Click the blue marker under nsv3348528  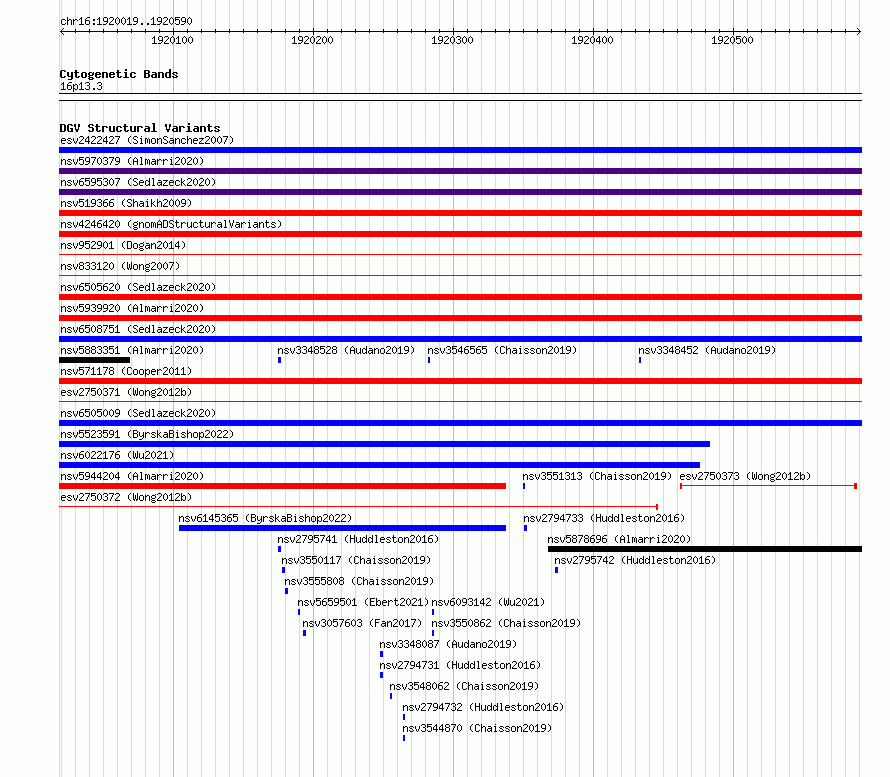click(x=279, y=360)
